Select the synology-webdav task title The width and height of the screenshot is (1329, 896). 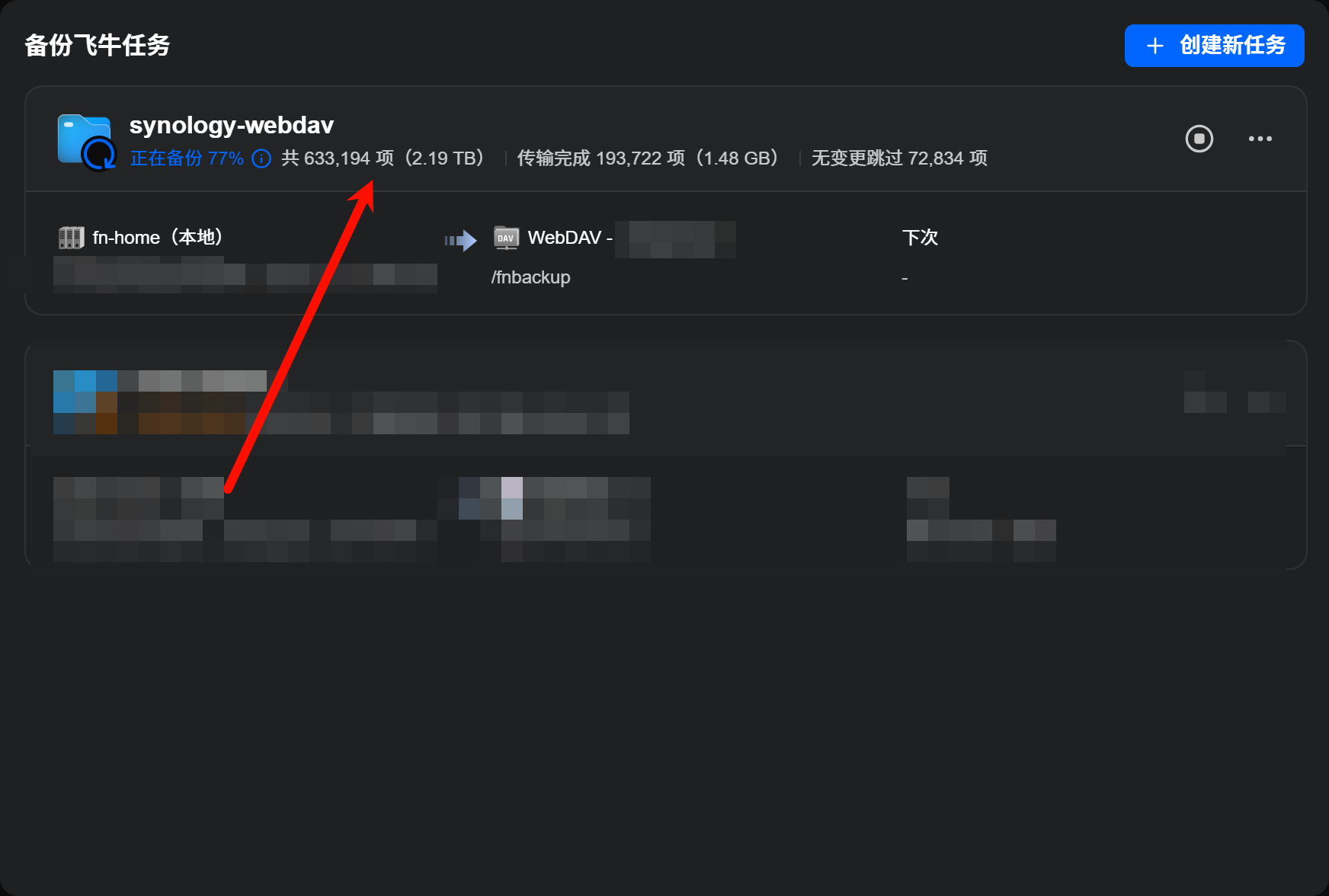pos(232,125)
